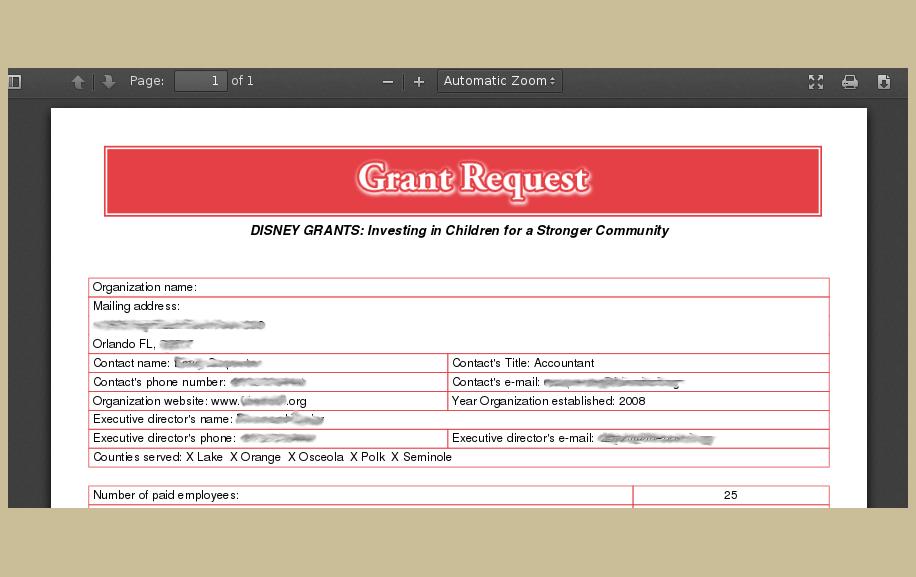916x577 pixels.
Task: Go to next page arrow
Action: click(109, 82)
